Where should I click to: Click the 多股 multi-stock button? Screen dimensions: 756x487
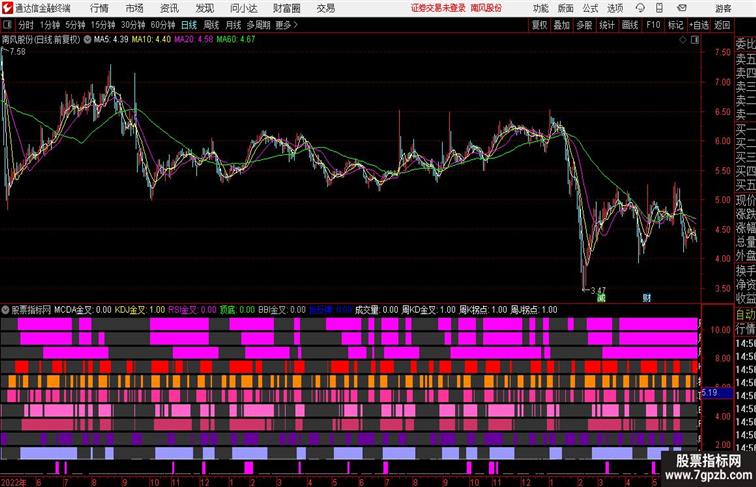pyautogui.click(x=584, y=25)
